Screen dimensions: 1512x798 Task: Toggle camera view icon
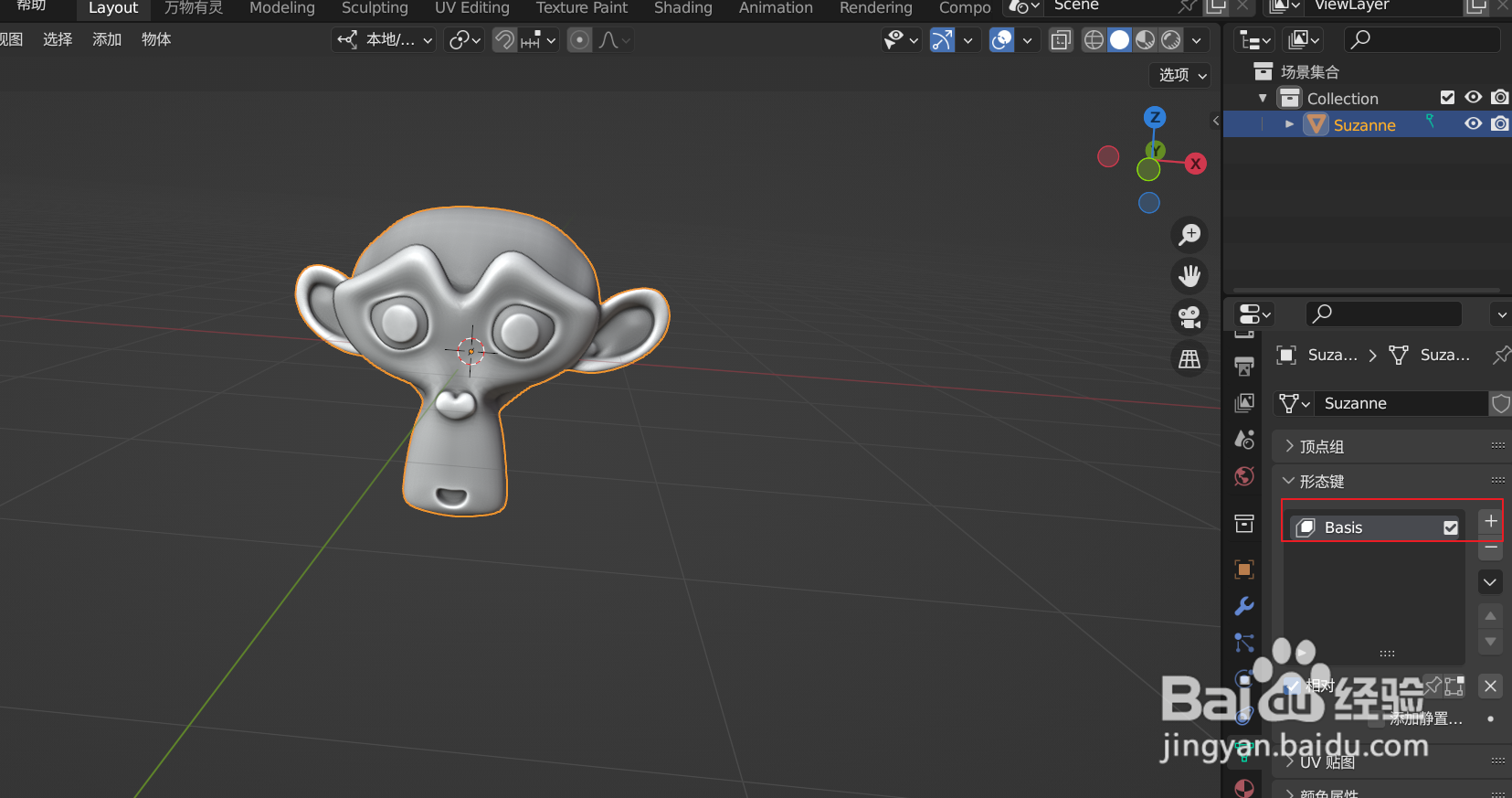click(x=1190, y=317)
